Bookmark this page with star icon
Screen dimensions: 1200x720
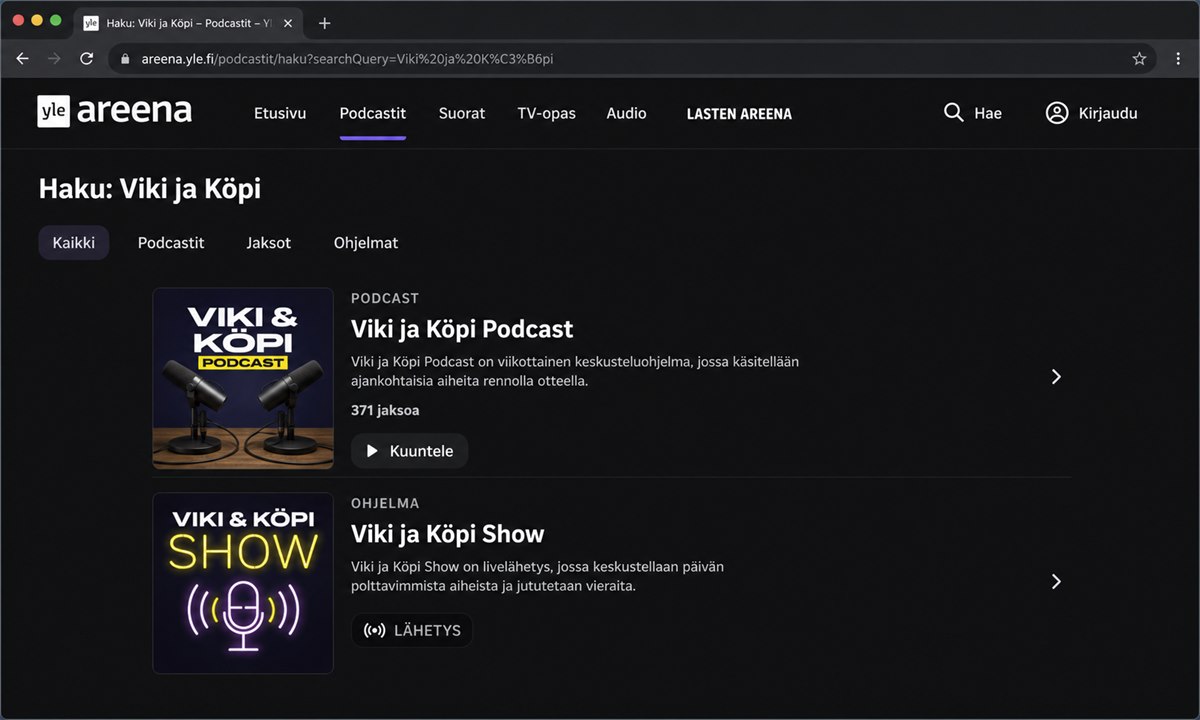(1139, 59)
